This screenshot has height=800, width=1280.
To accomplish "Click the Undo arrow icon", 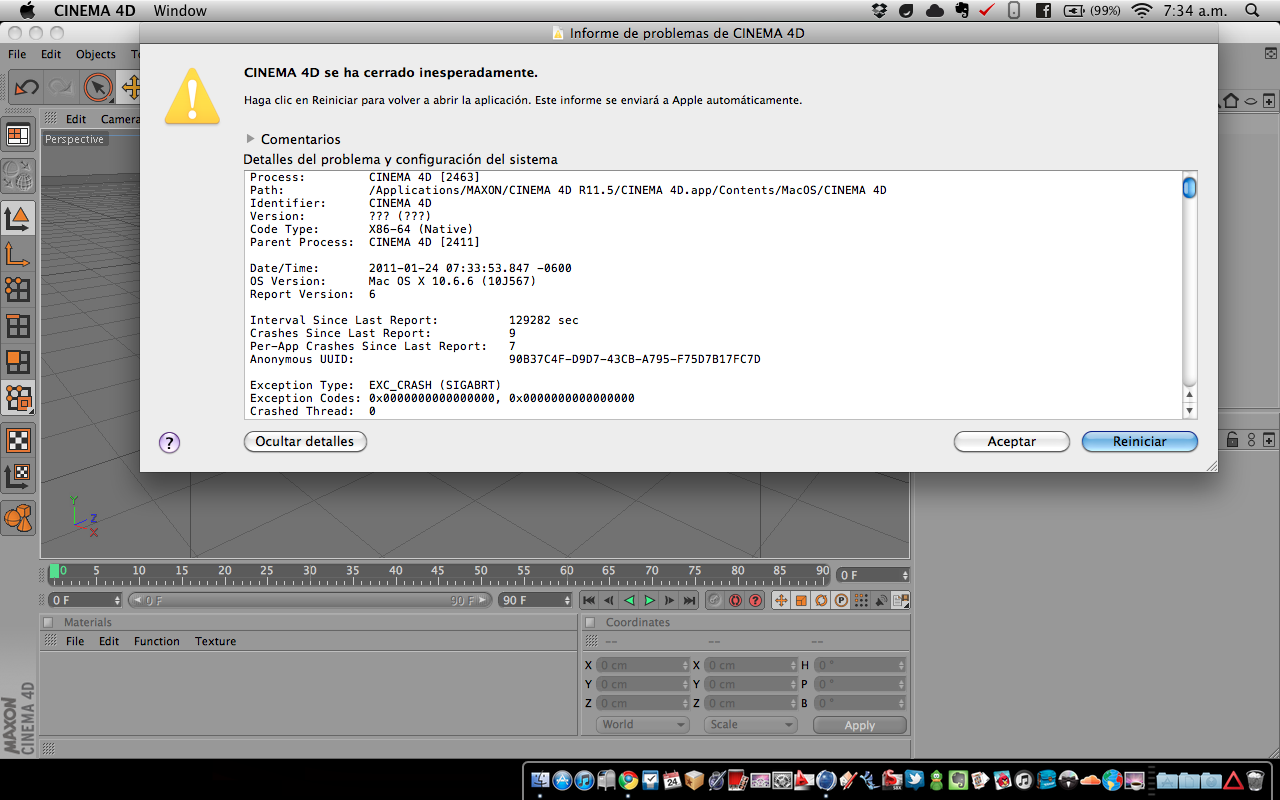I will [27, 88].
